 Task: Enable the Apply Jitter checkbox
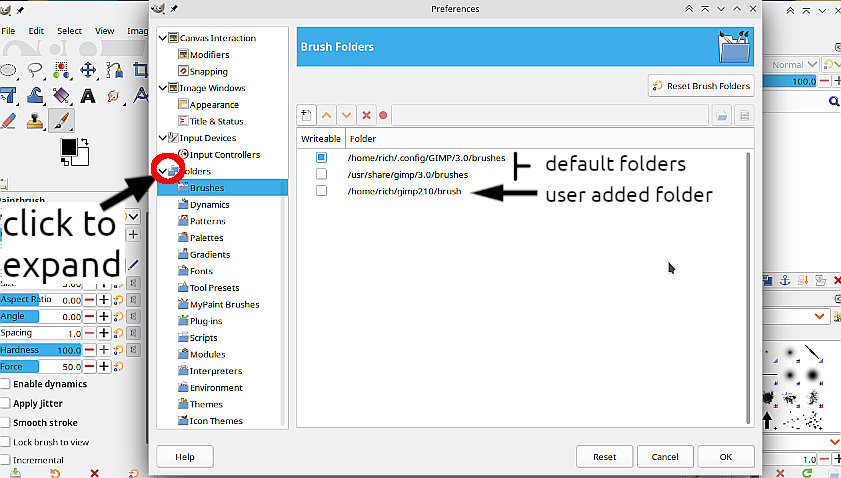click(5, 403)
